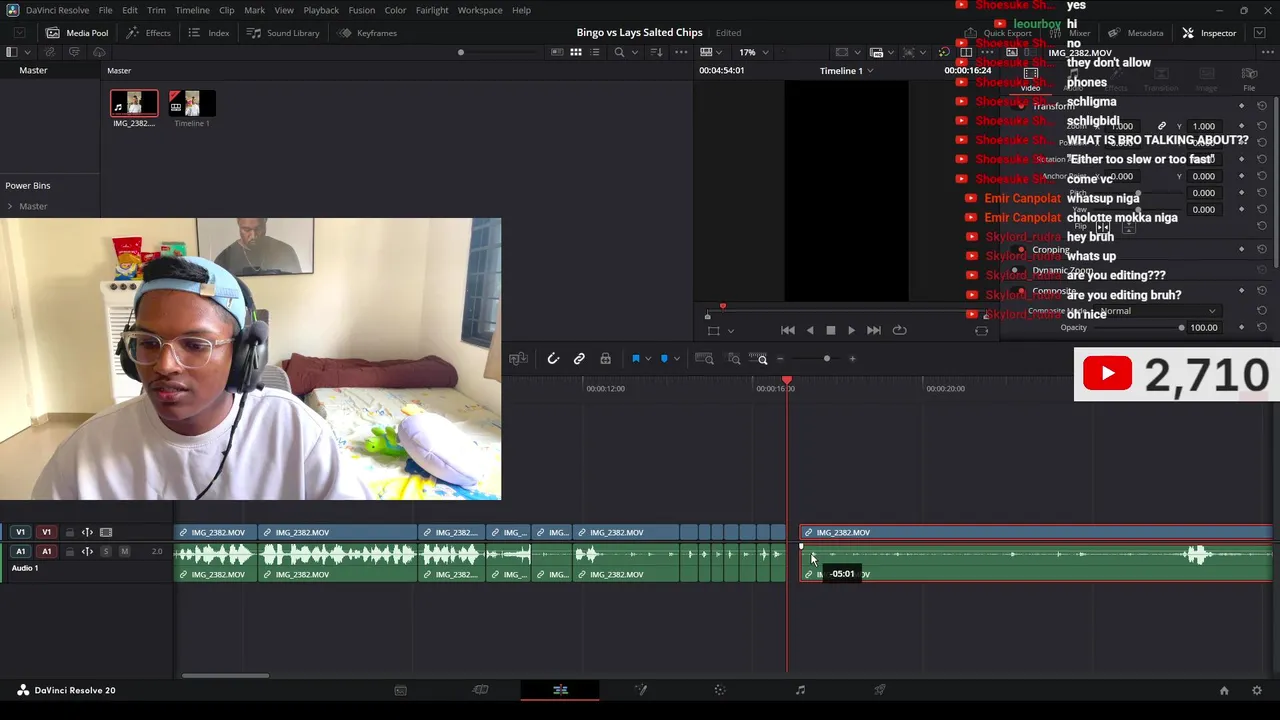Viewport: 1280px width, 720px height.
Task: Stop playback in the viewer
Action: (830, 330)
